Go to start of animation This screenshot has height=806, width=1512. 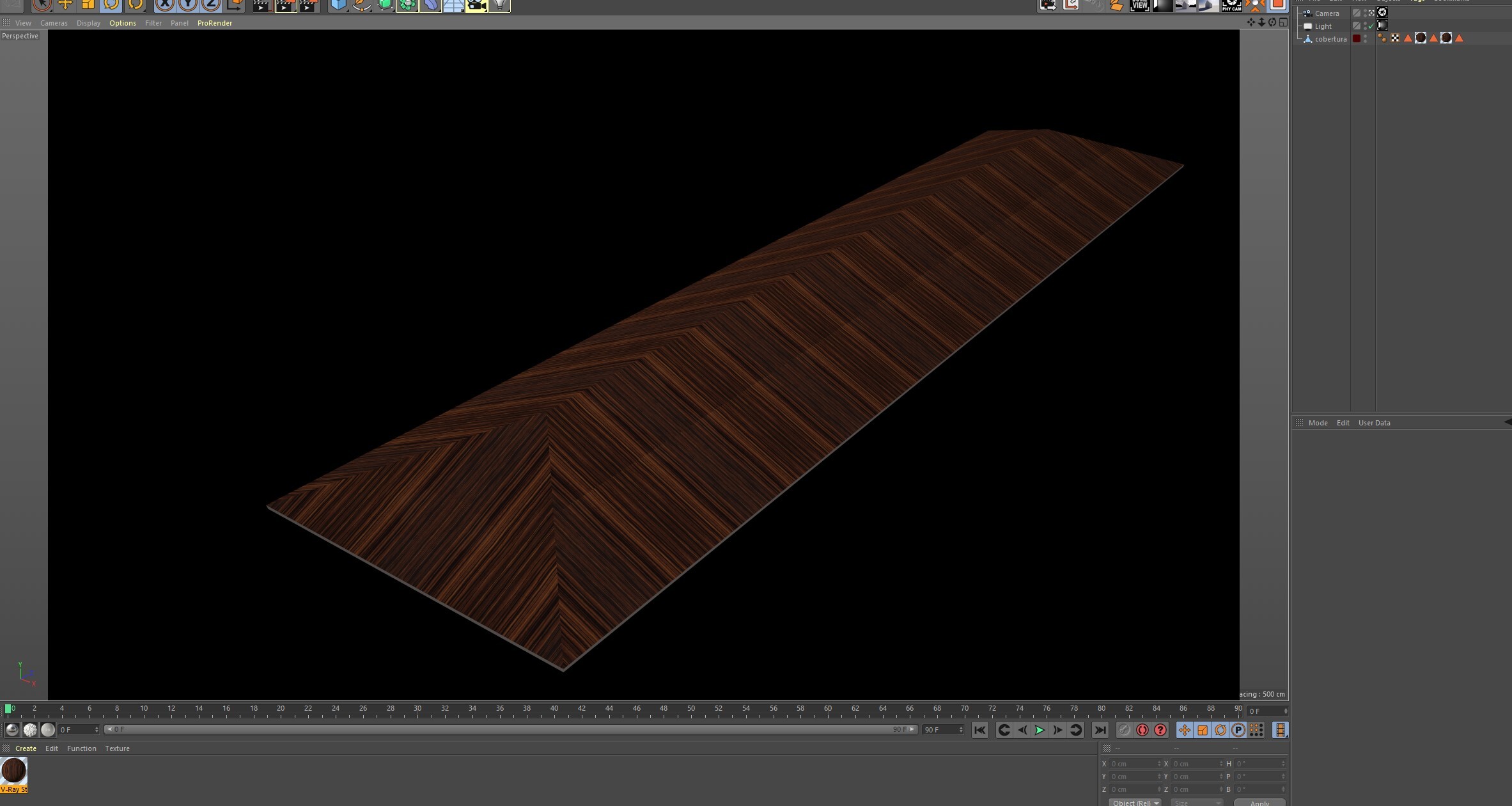979,730
